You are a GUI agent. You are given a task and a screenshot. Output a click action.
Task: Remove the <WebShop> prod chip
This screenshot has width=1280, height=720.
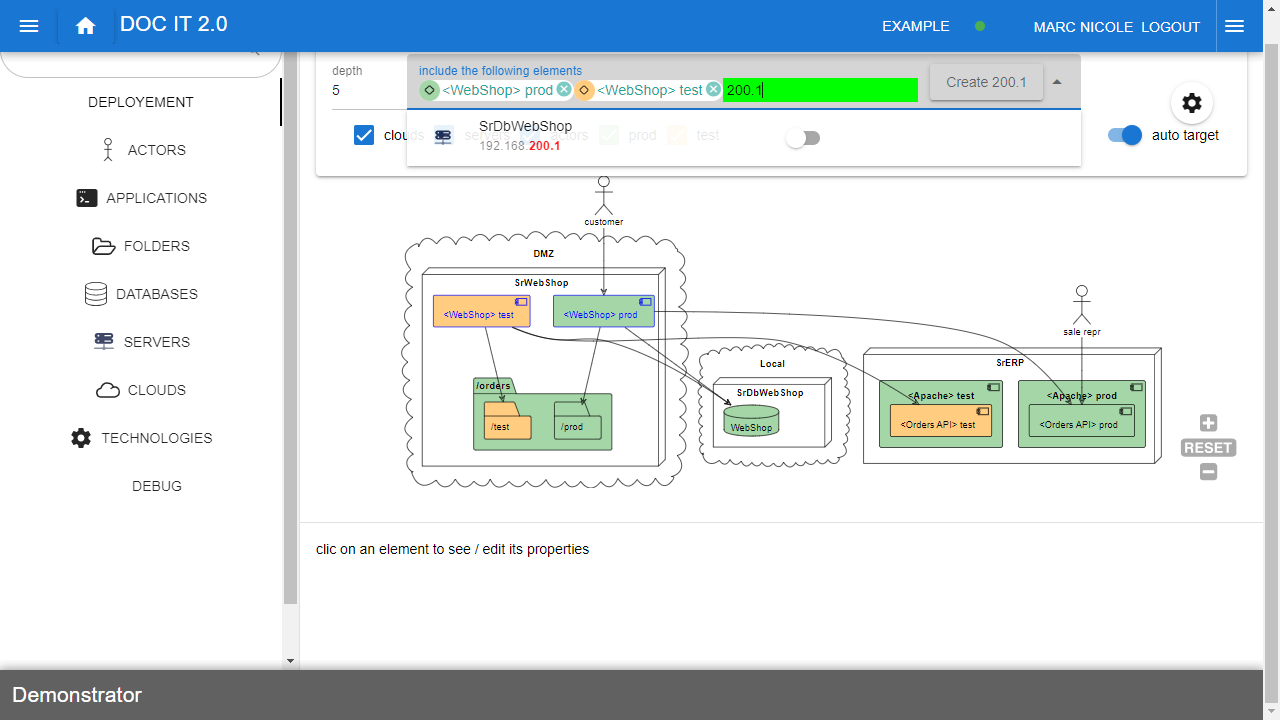[x=564, y=90]
